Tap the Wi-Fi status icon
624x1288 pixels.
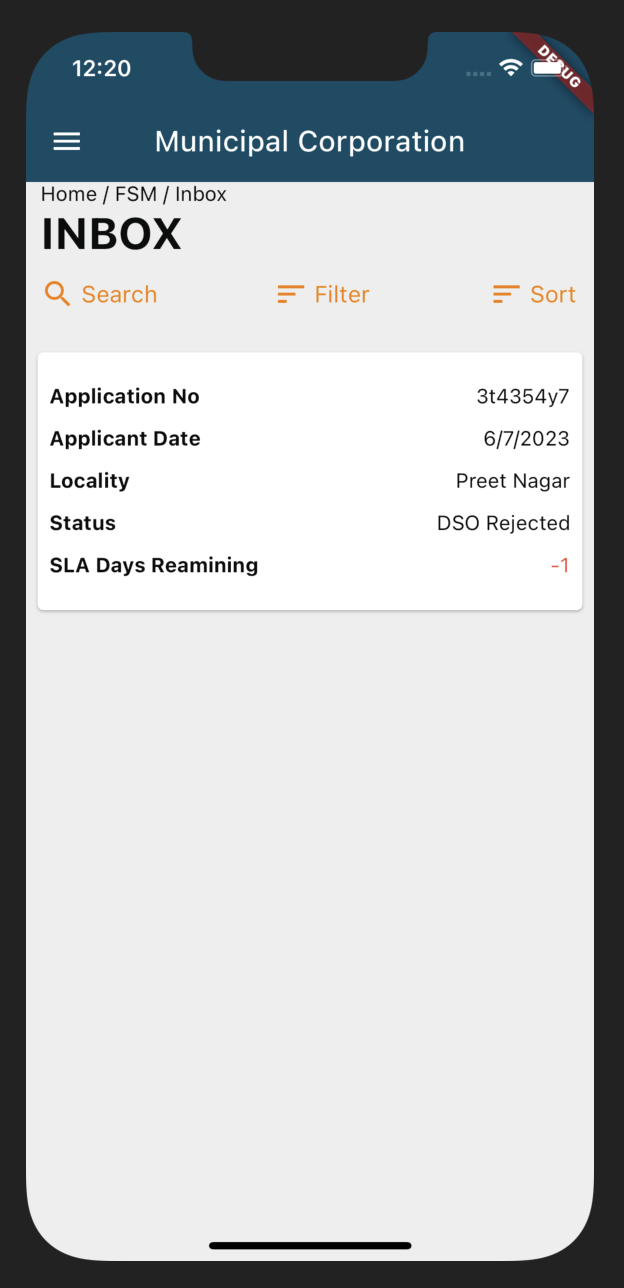pyautogui.click(x=511, y=68)
